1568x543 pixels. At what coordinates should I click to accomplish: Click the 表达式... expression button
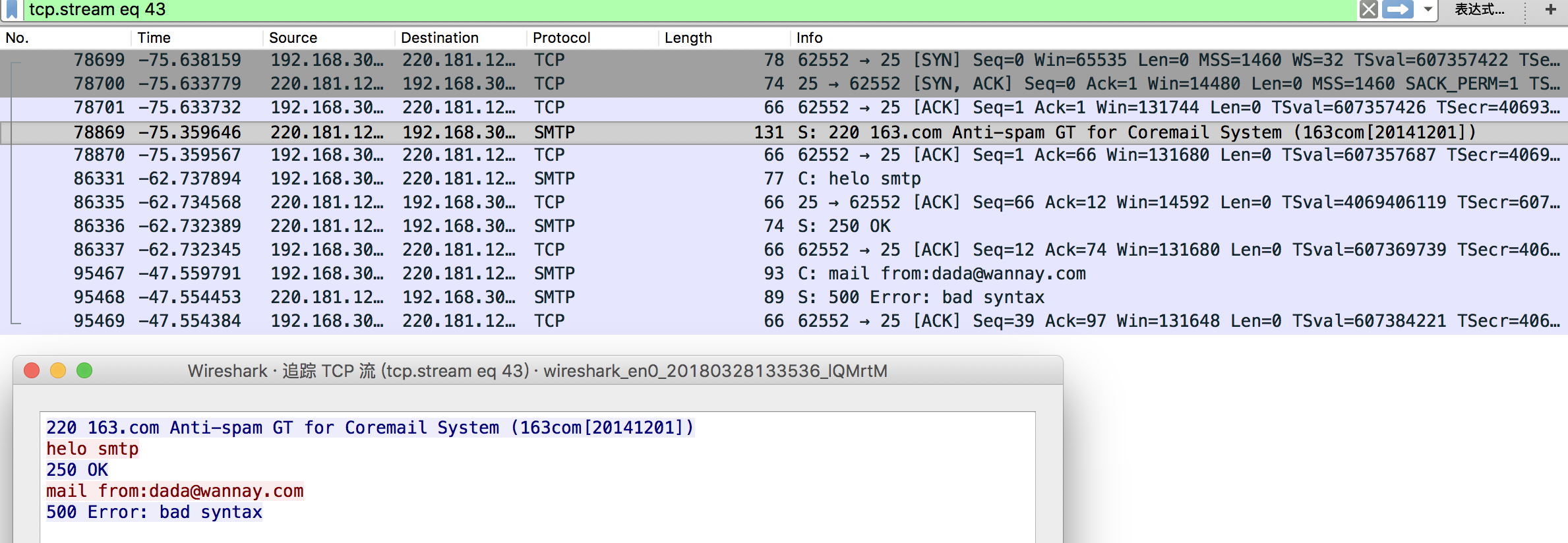(x=1480, y=9)
